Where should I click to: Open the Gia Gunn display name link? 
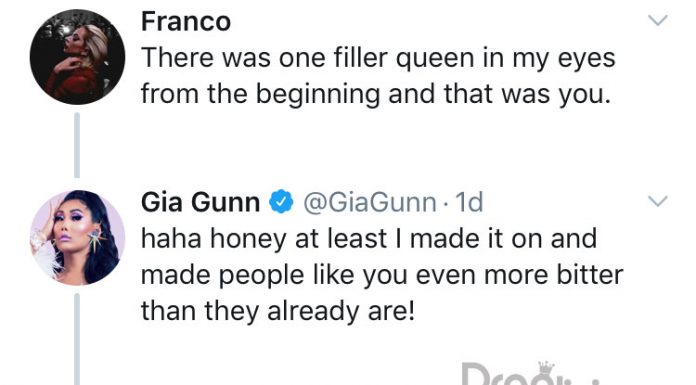[x=201, y=202]
